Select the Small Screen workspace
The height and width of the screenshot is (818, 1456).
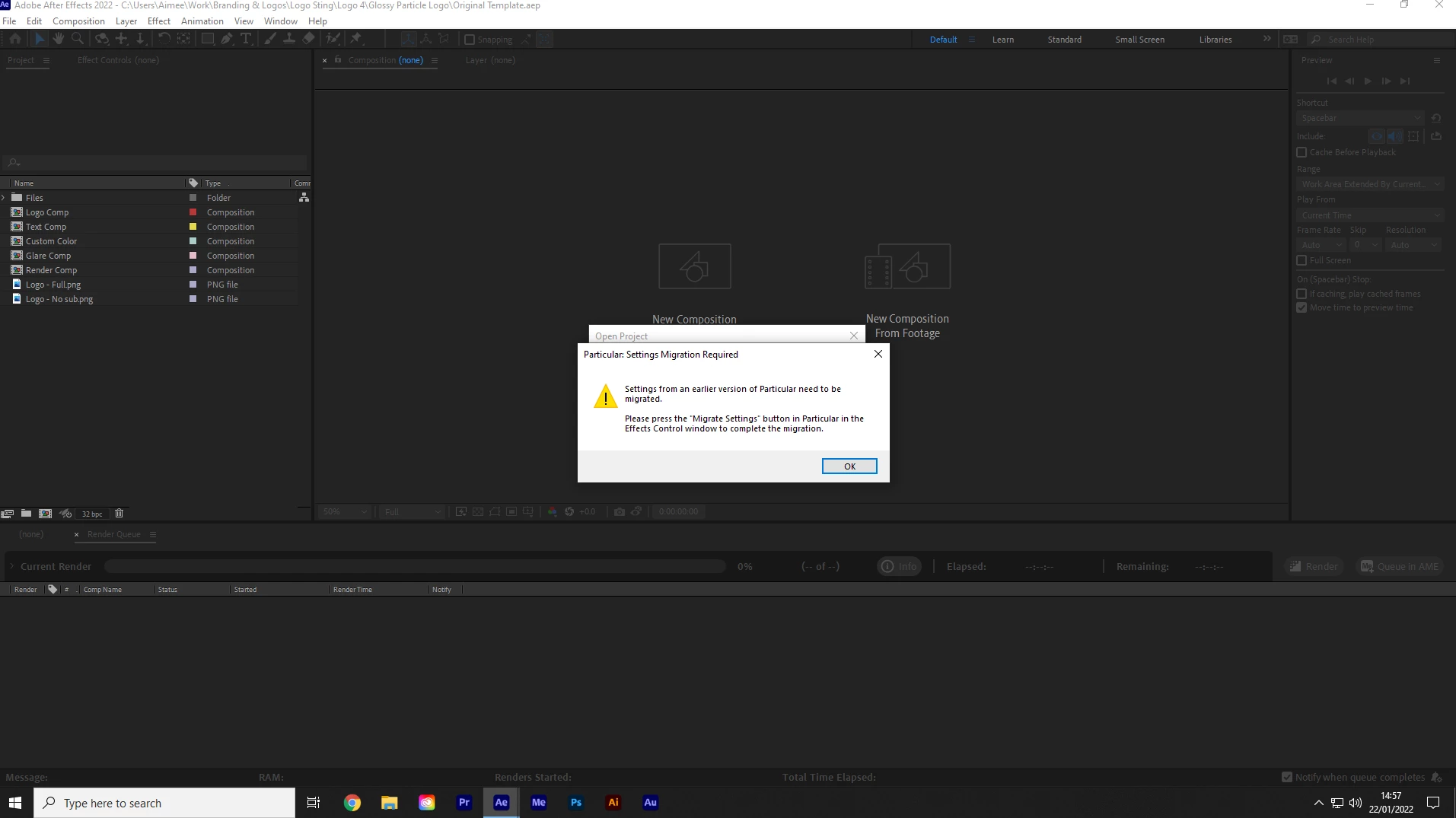pyautogui.click(x=1139, y=40)
